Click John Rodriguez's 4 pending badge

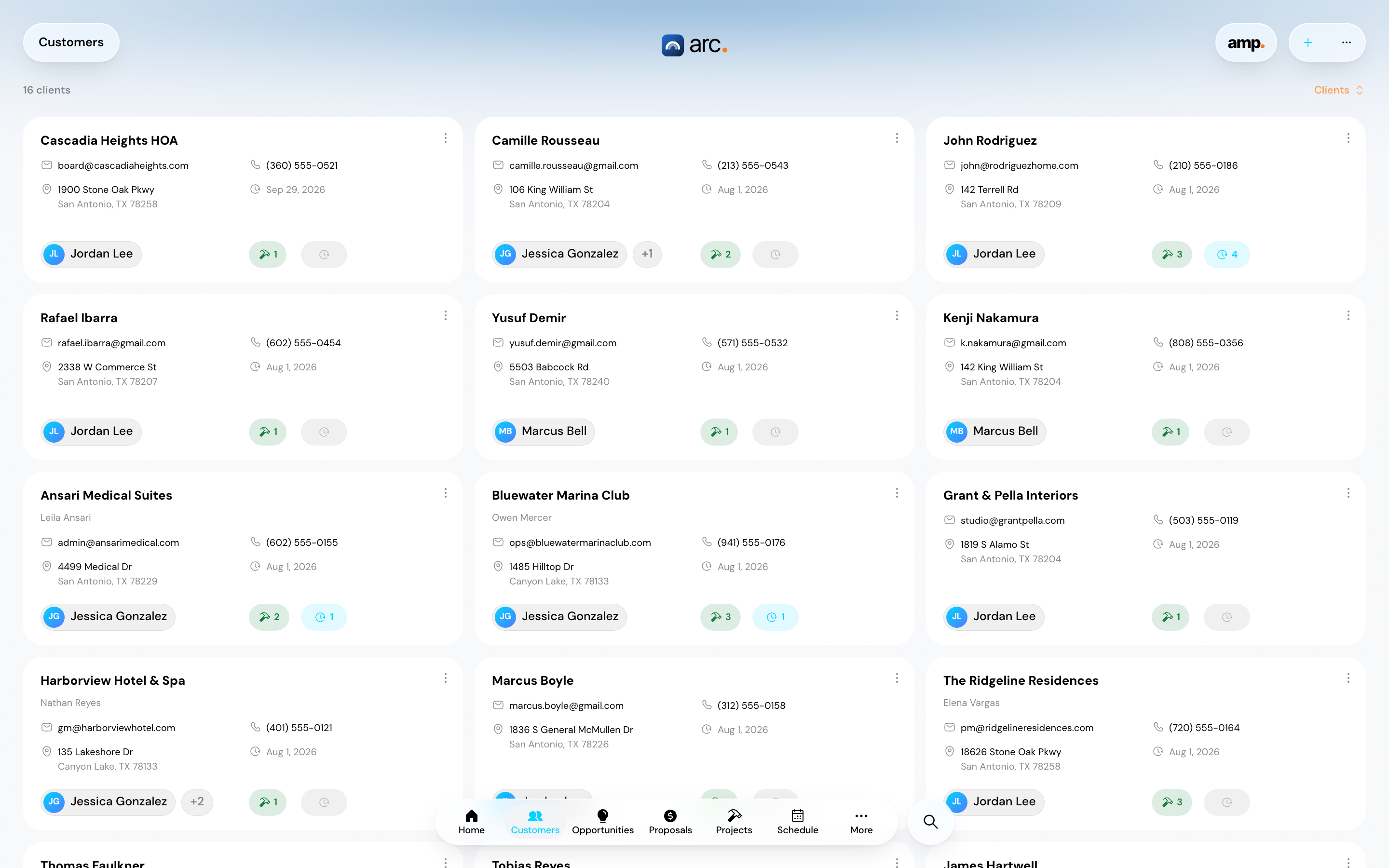1226,254
